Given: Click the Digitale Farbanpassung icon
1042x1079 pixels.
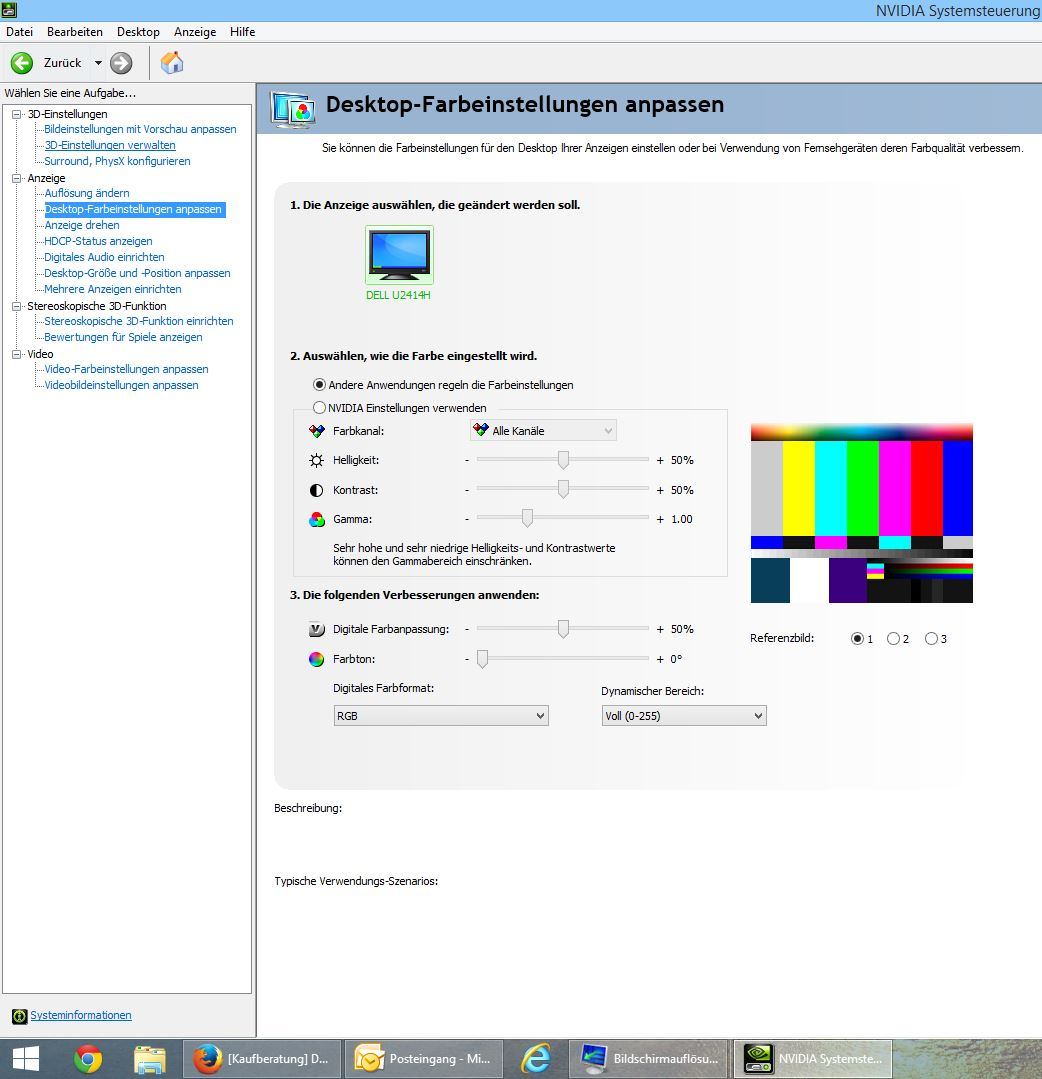Looking at the screenshot, I should tap(317, 629).
